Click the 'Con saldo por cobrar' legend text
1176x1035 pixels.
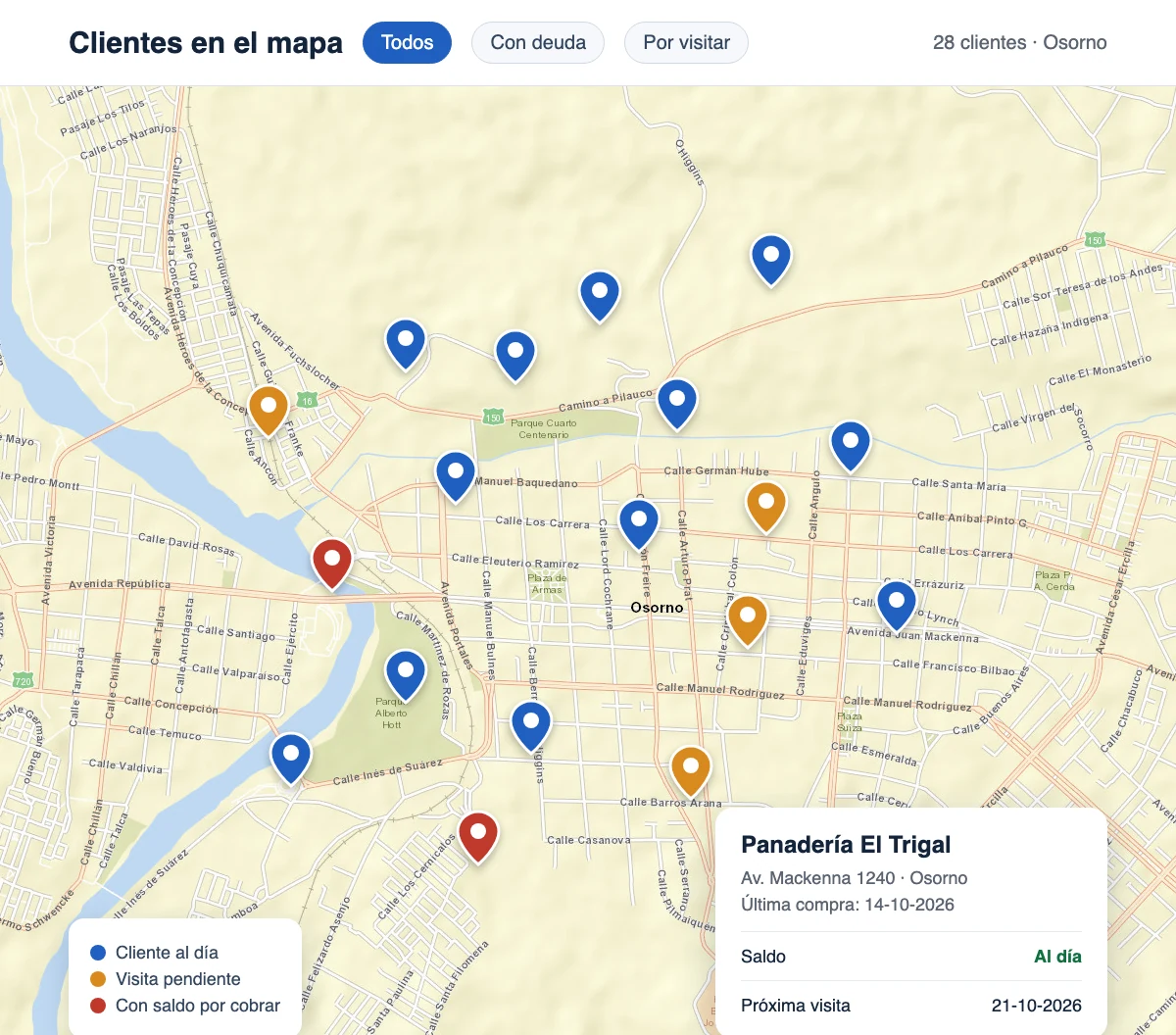tap(198, 1006)
